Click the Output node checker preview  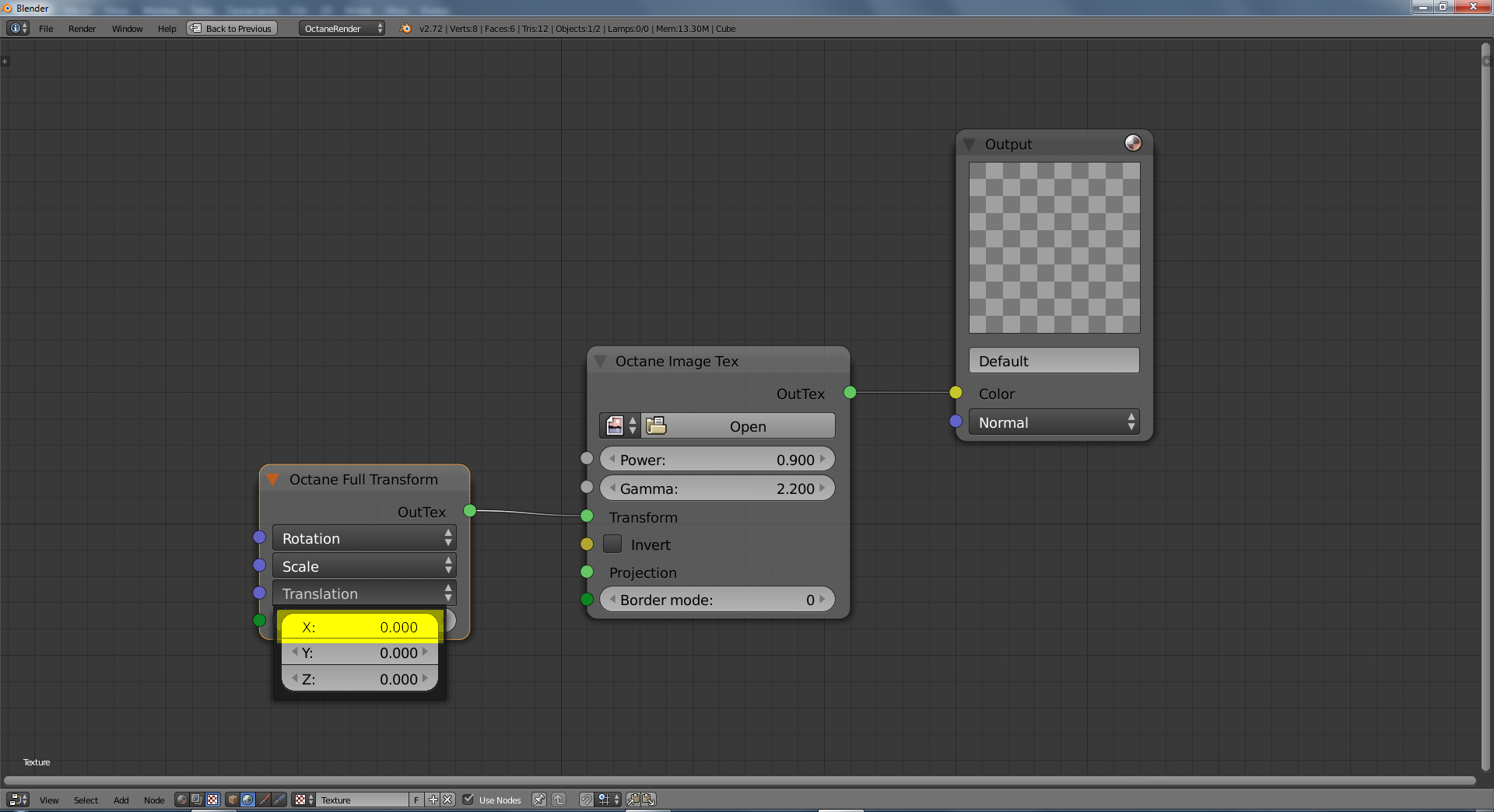pyautogui.click(x=1054, y=247)
